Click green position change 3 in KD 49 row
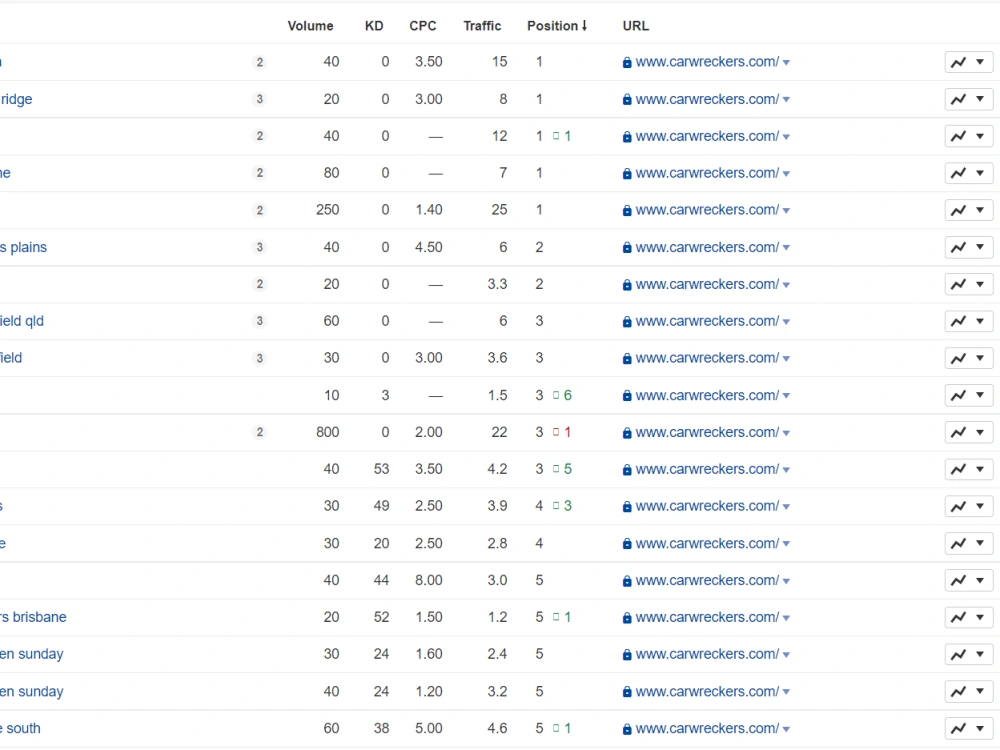1000x750 pixels. click(562, 506)
